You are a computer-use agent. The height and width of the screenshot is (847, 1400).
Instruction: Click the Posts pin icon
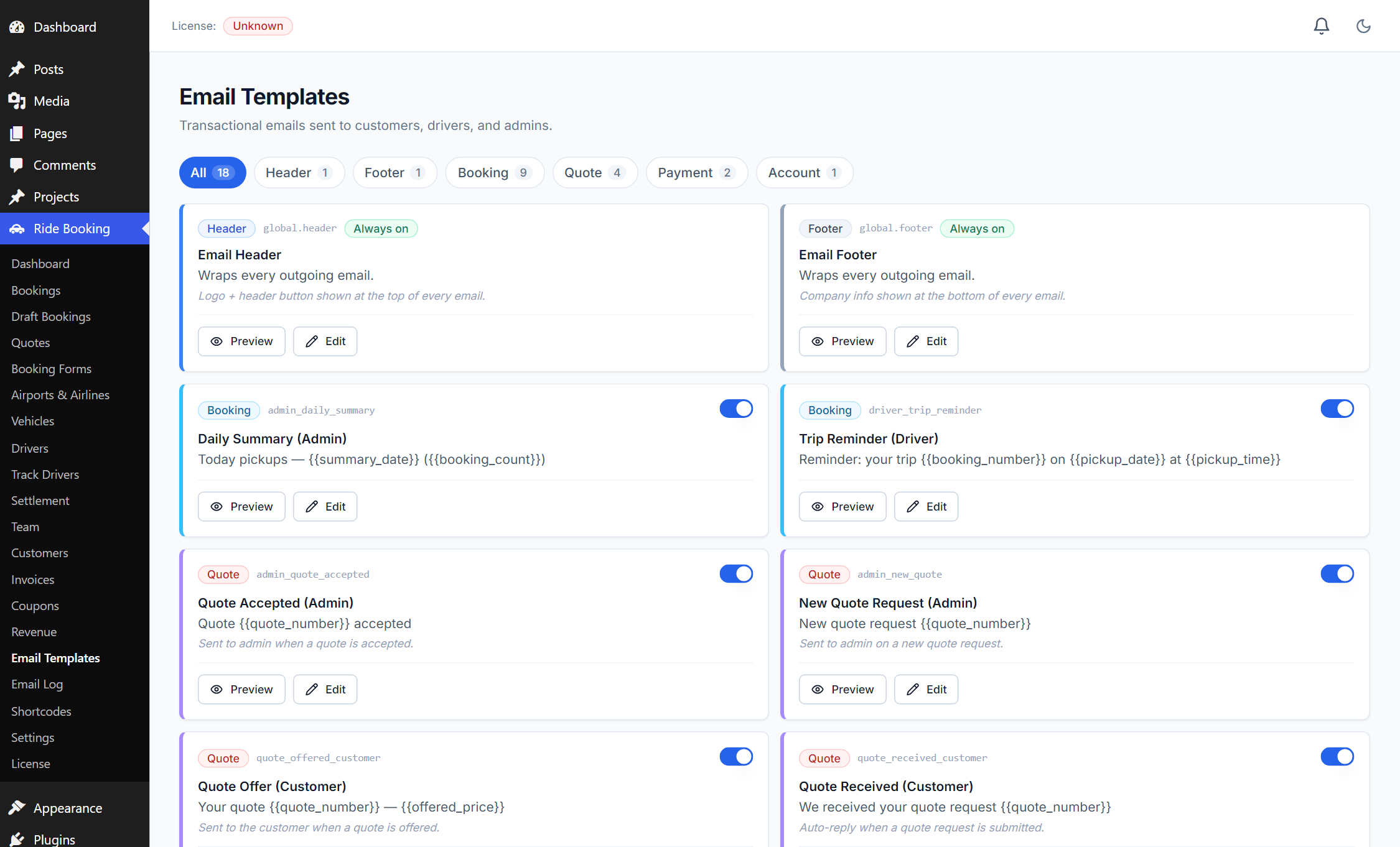(x=17, y=69)
